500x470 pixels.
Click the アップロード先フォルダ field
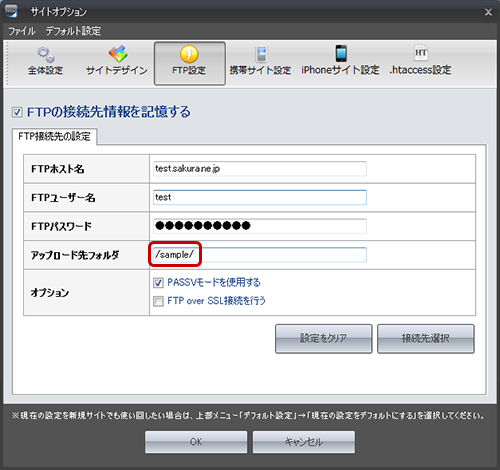[260, 255]
